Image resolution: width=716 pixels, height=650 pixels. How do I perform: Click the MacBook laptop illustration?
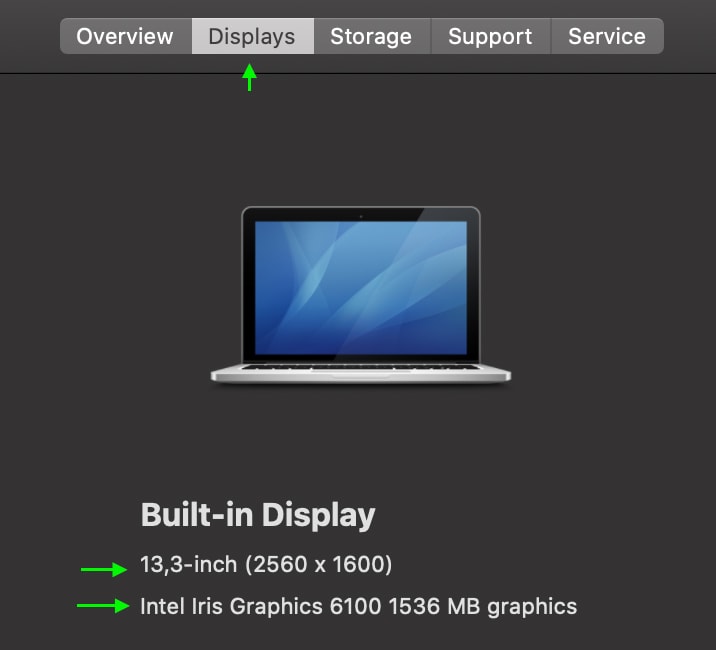tap(361, 295)
